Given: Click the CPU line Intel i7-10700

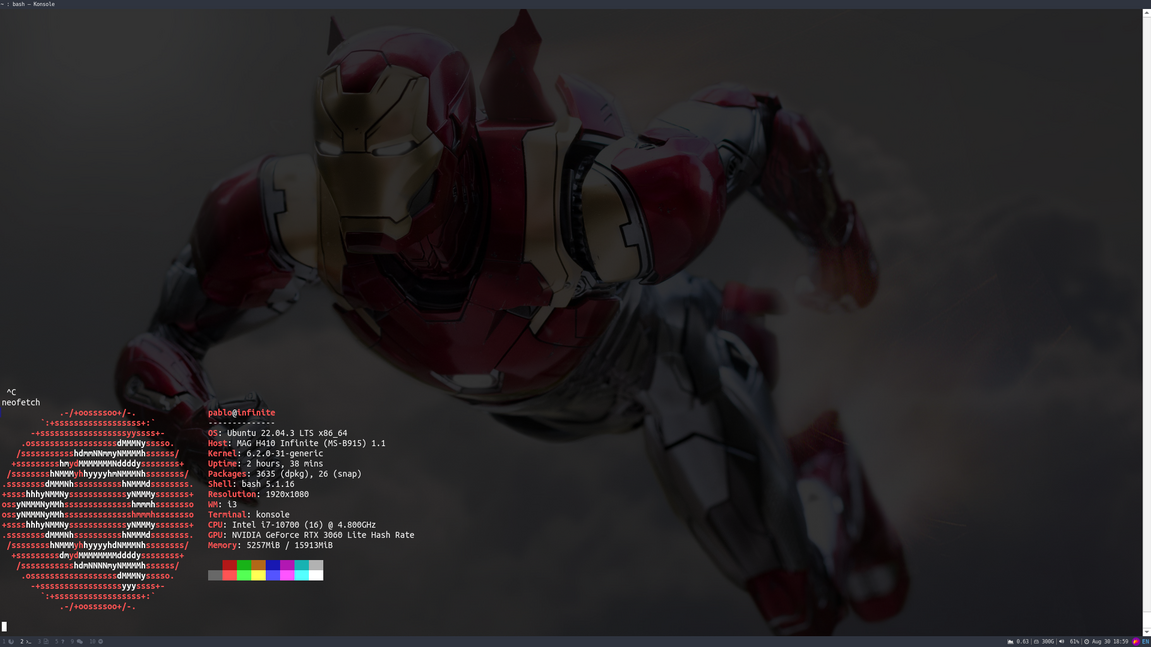Looking at the screenshot, I should tap(291, 525).
